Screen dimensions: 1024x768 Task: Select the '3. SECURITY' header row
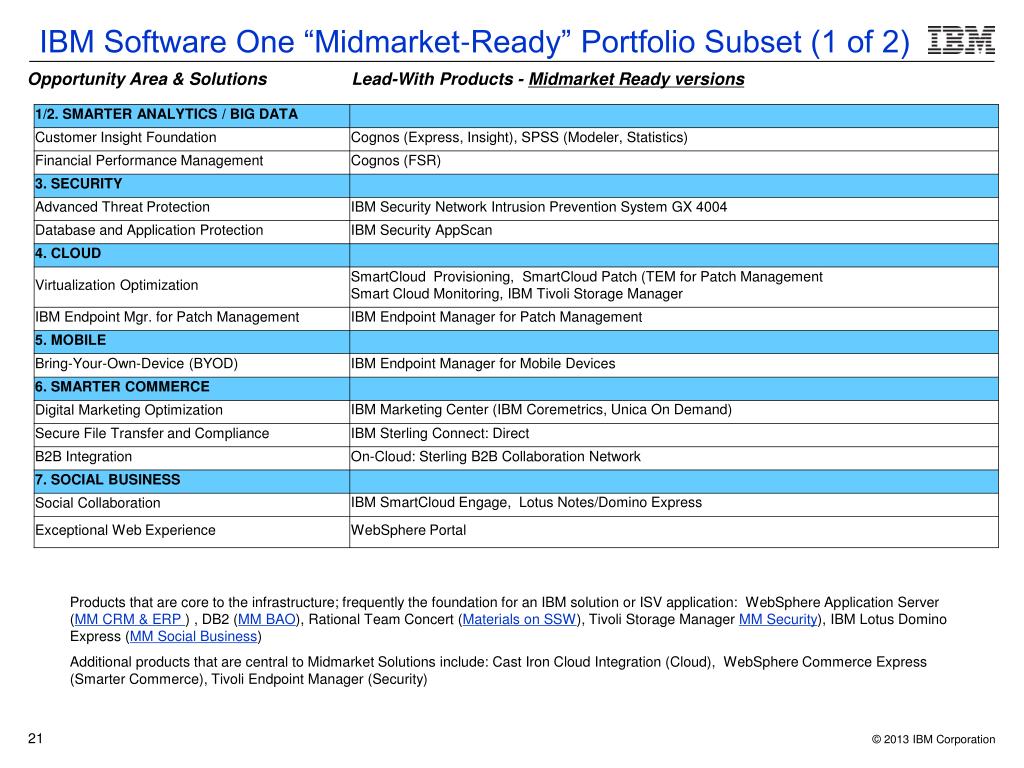pos(516,185)
